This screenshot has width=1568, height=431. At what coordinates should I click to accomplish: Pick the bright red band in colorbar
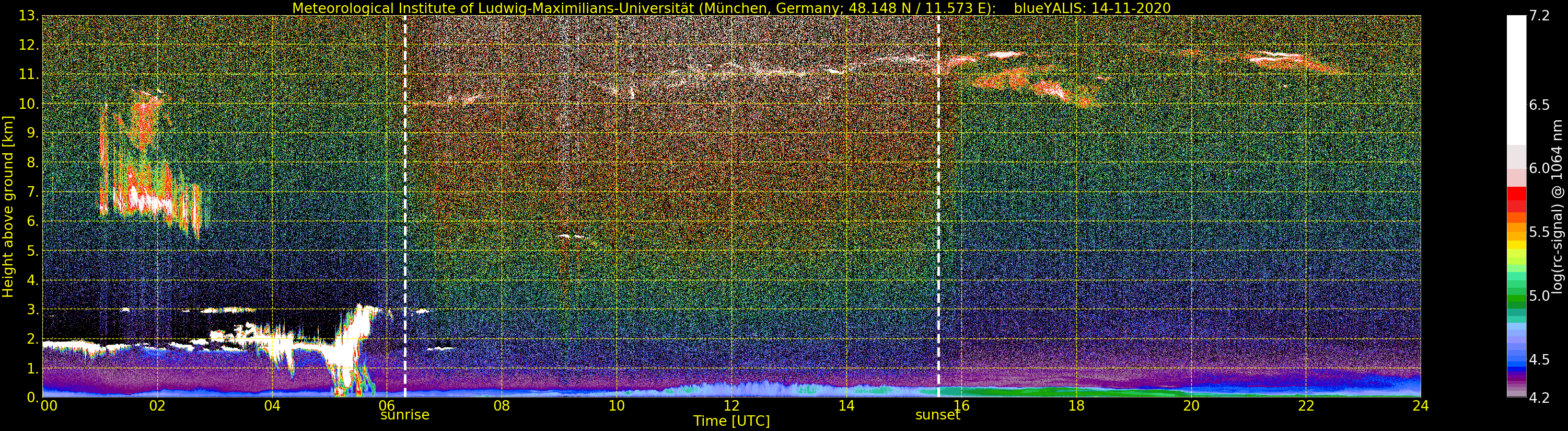[x=1516, y=193]
